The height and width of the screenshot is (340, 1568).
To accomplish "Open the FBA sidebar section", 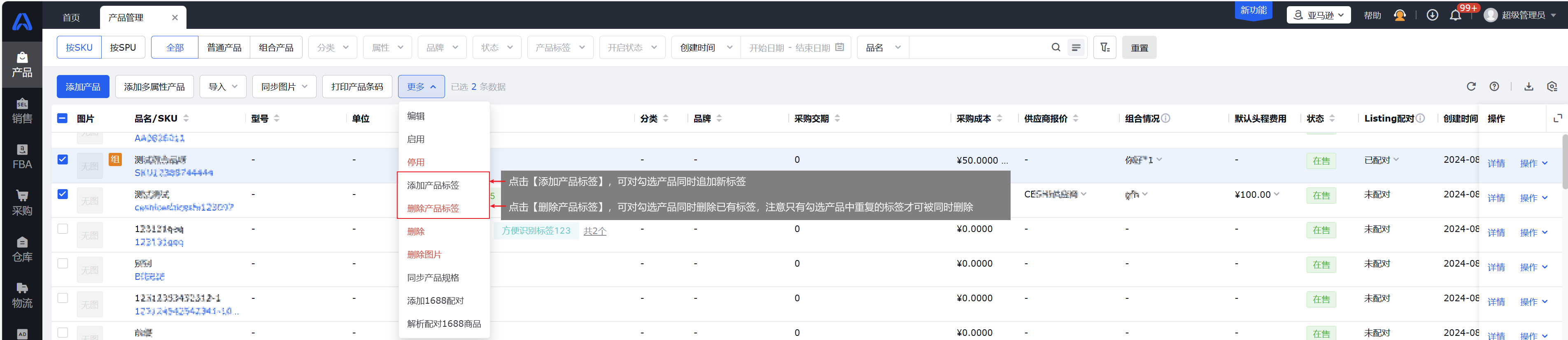I will [22, 157].
